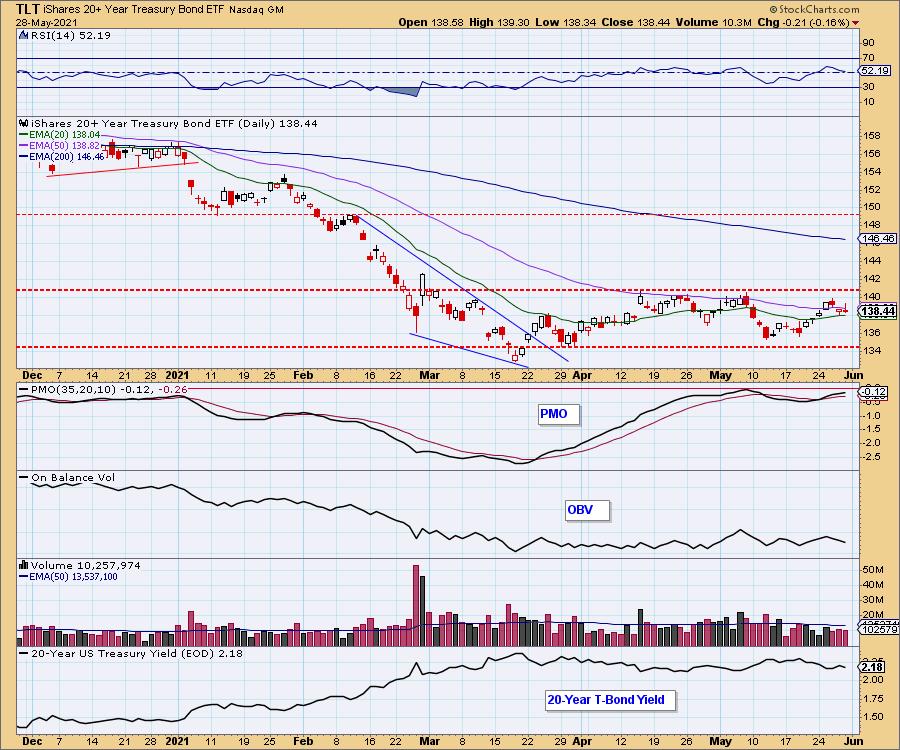Click the Low 138.34 value in the header
Screen dimensions: 900x750
pyautogui.click(x=566, y=22)
